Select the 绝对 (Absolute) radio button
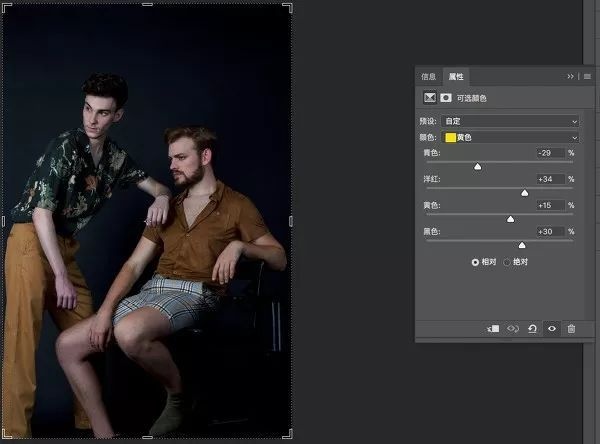Image resolution: width=600 pixels, height=444 pixels. click(507, 262)
